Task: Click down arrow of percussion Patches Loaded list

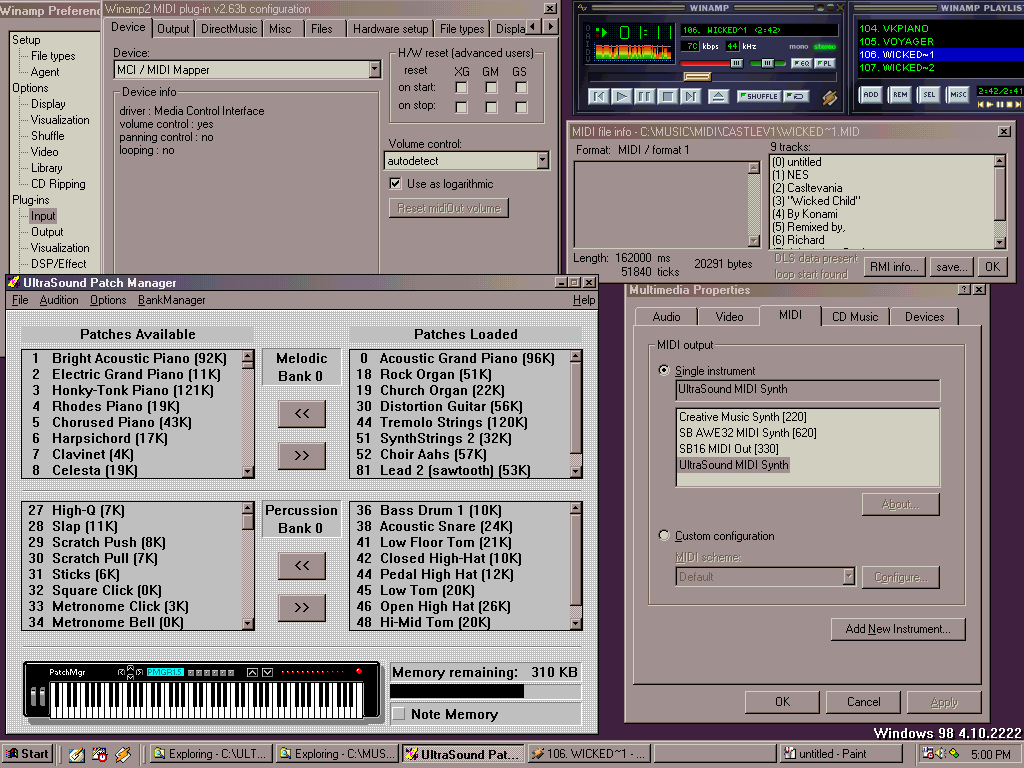Action: (575, 624)
